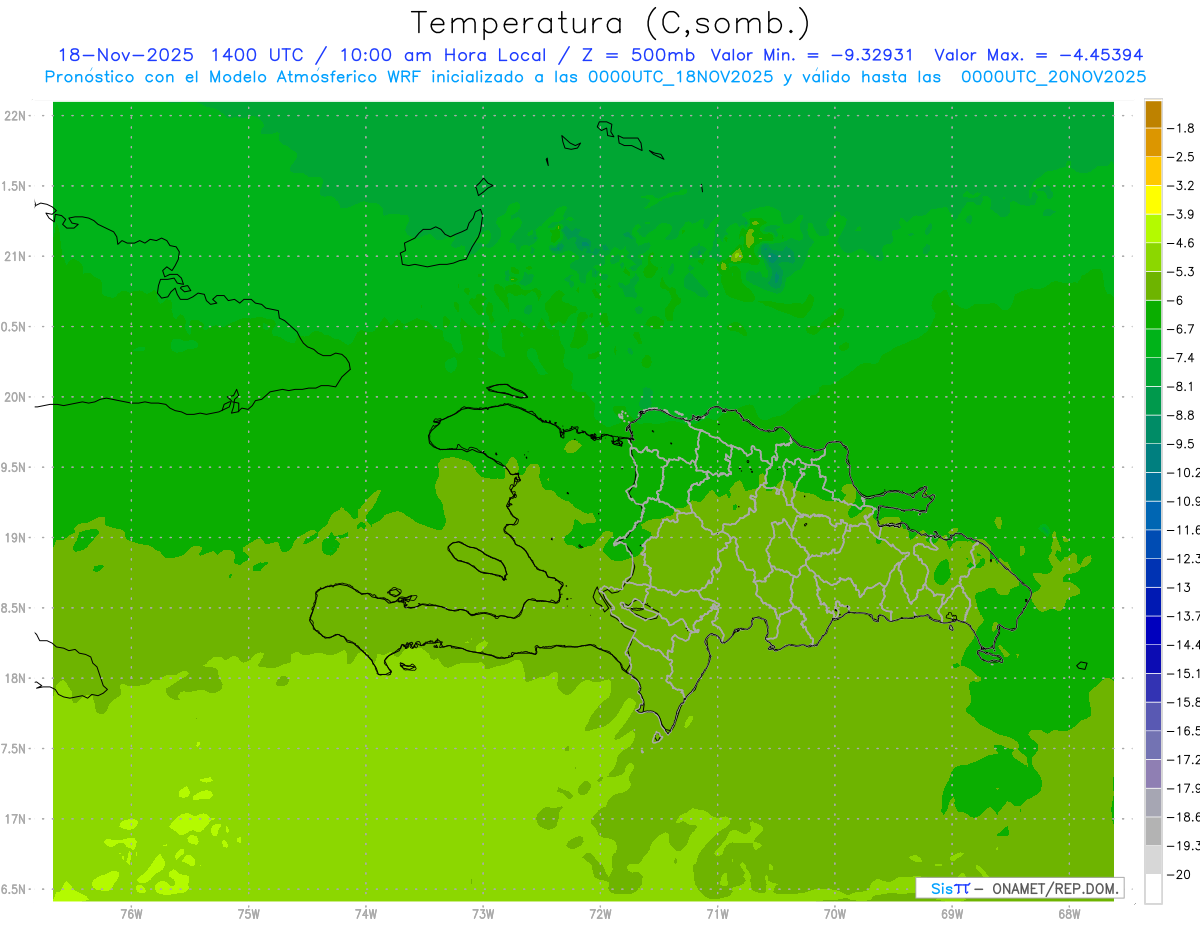Click the colorbar swatch between -17.2 and -17.9
Image resolution: width=1200 pixels, height=927 pixels.
pyautogui.click(x=1153, y=774)
